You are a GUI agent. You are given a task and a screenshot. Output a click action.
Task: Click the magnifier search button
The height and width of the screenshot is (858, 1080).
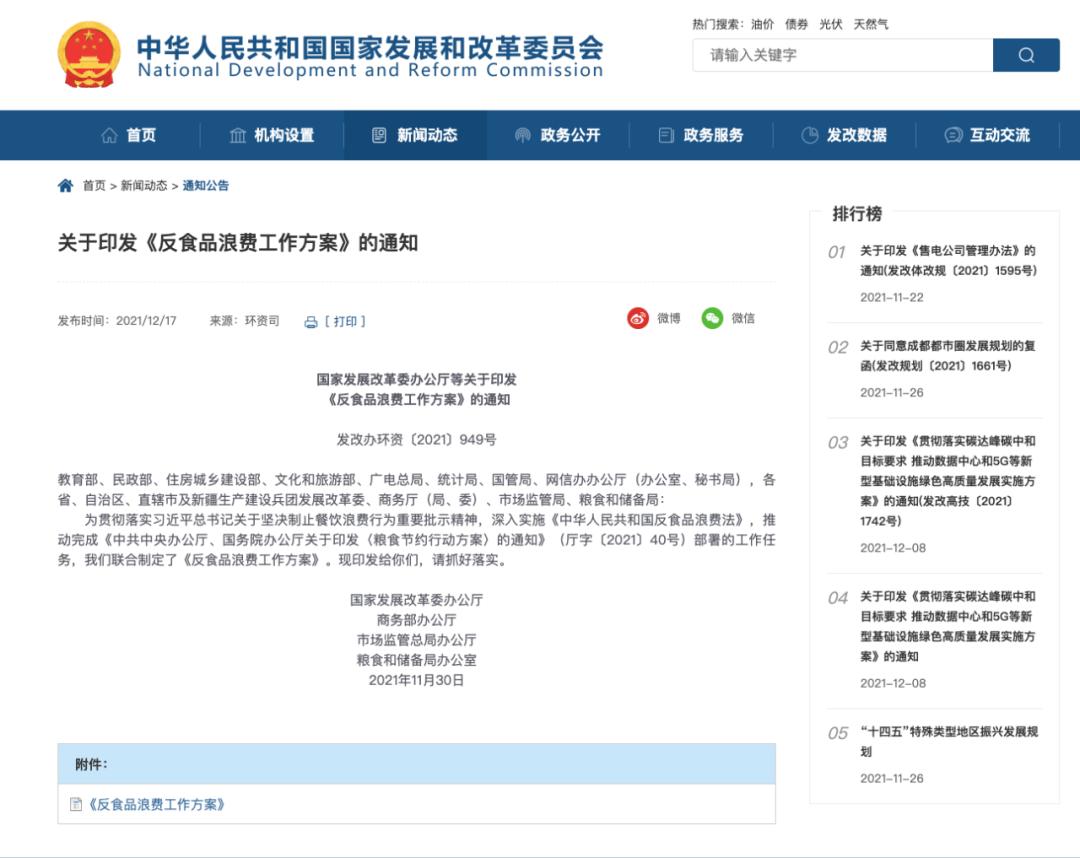1025,55
